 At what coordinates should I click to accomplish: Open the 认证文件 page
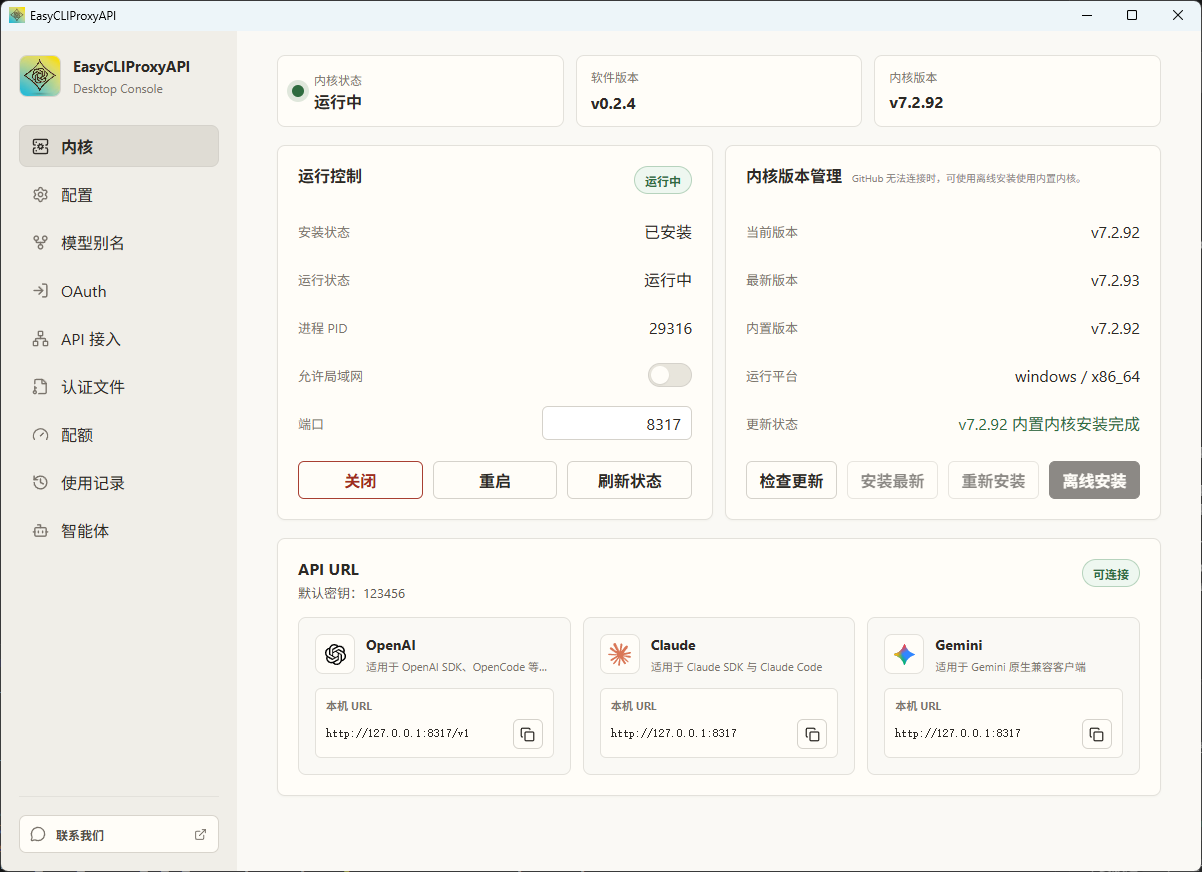tap(119, 387)
